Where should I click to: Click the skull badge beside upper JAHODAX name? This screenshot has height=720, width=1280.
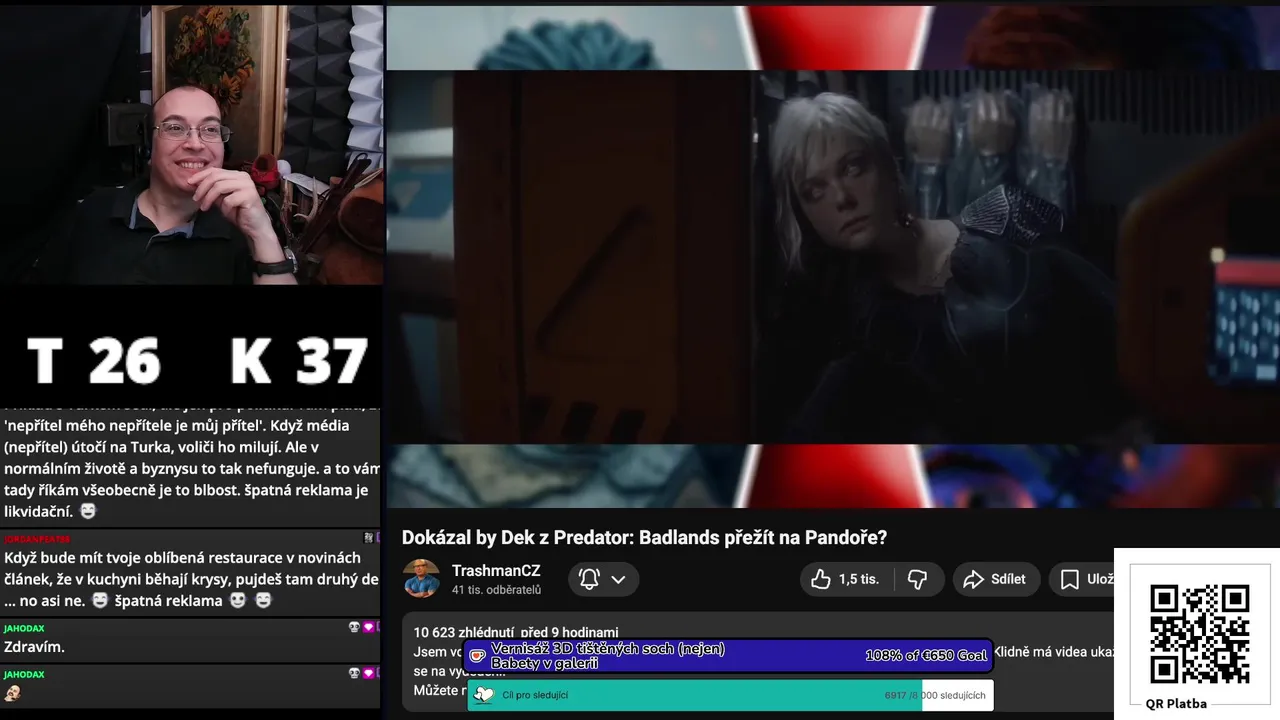point(354,627)
